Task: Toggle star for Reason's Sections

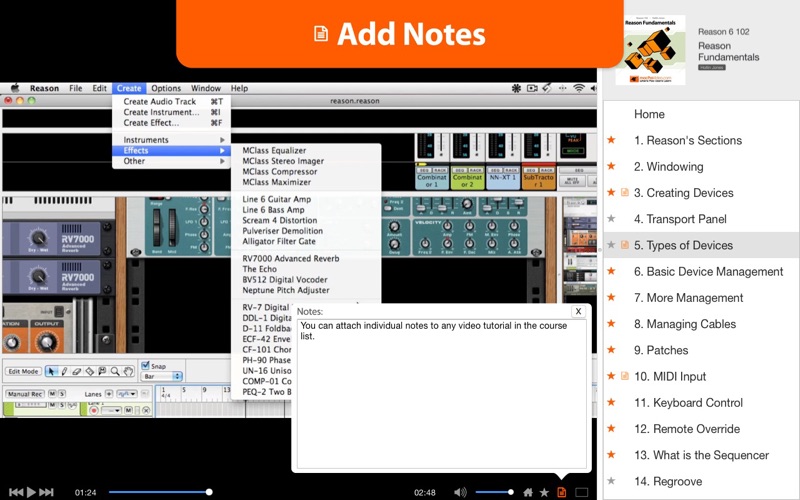Action: [611, 140]
